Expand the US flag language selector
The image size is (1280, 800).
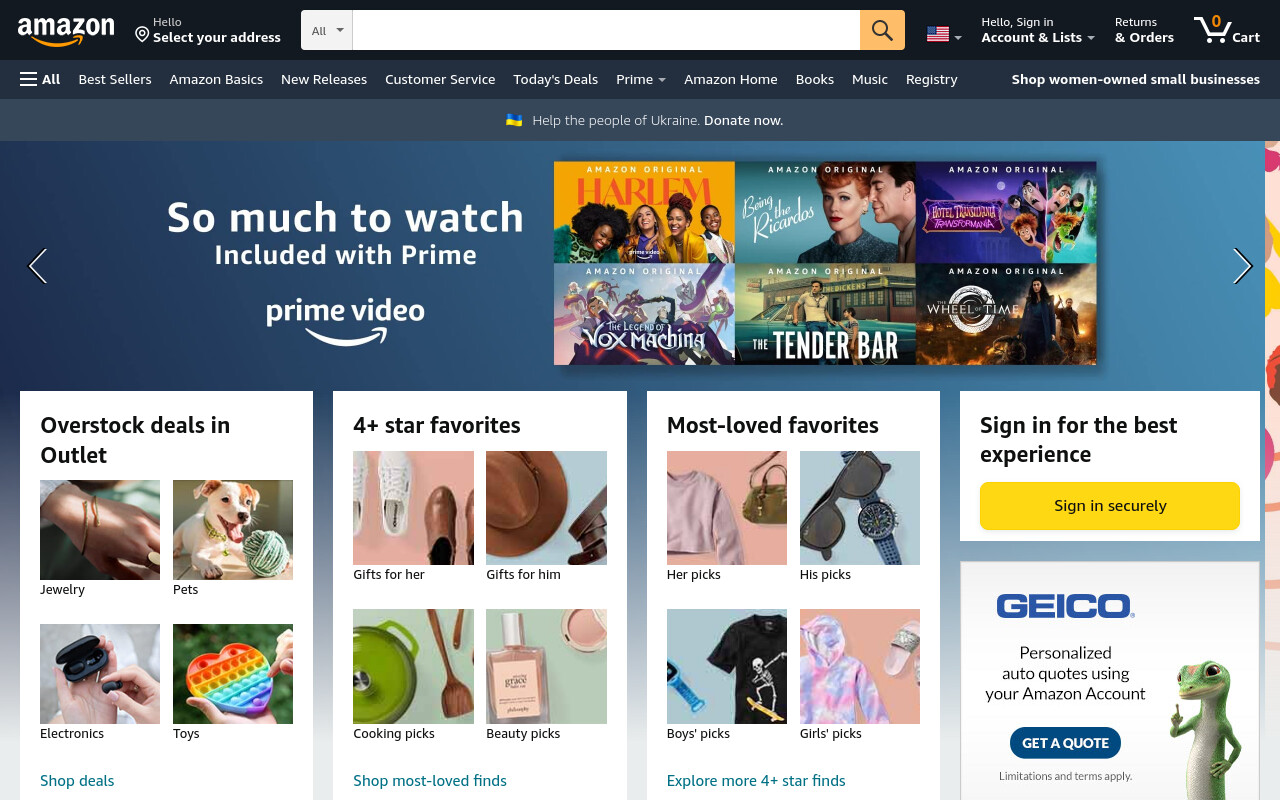[x=944, y=34]
